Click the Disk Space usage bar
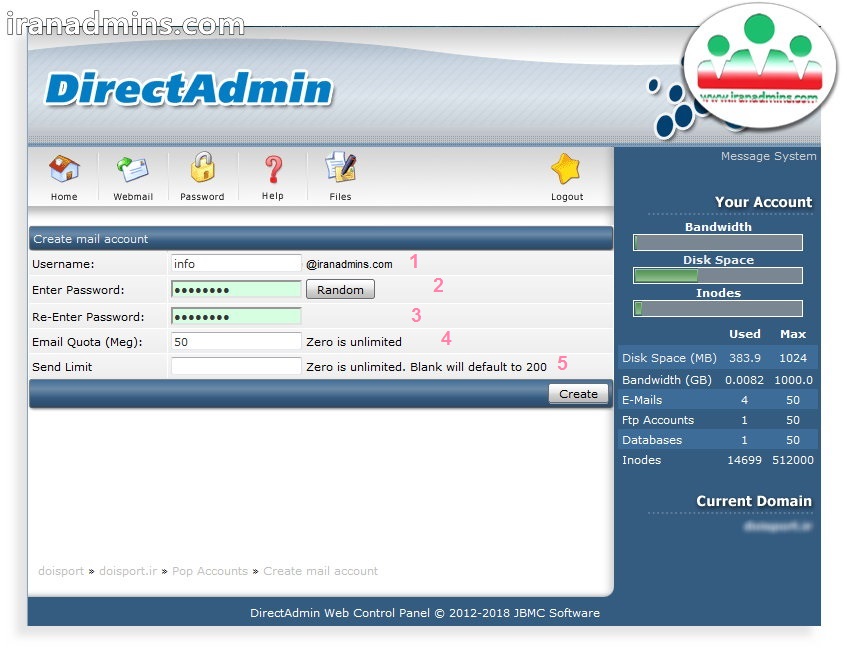This screenshot has width=847, height=652. [x=717, y=275]
